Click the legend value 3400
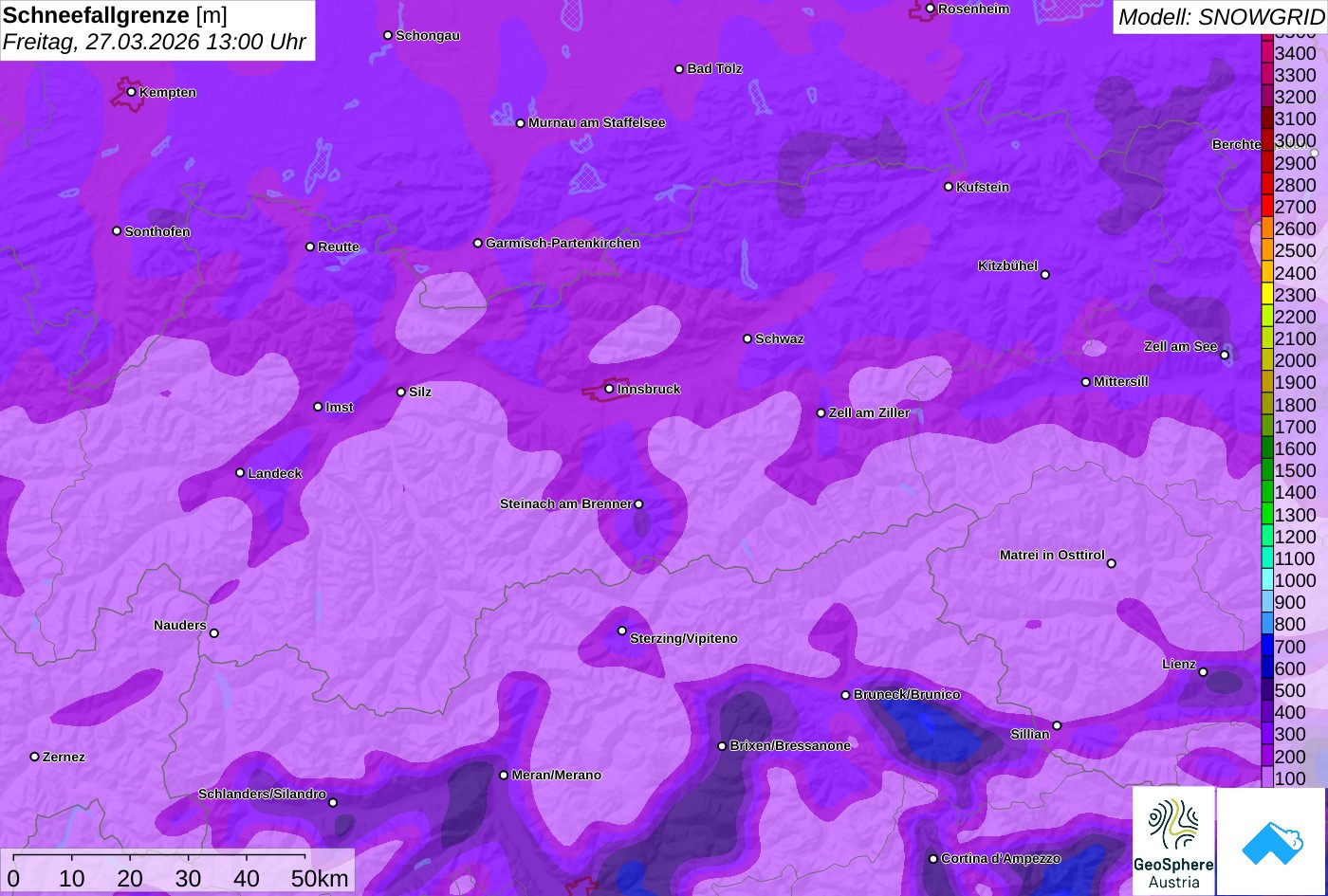The width and height of the screenshot is (1328, 896). pyautogui.click(x=1296, y=53)
